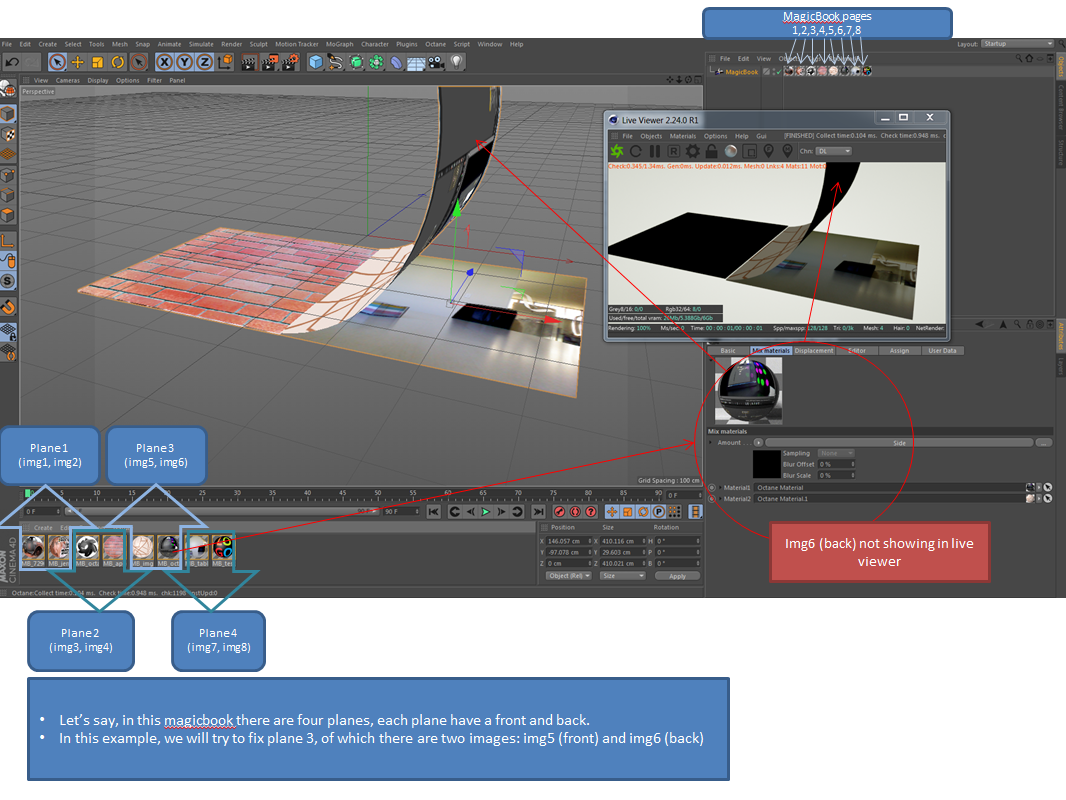
Task: Click the black shader preview swatch
Action: click(x=766, y=464)
